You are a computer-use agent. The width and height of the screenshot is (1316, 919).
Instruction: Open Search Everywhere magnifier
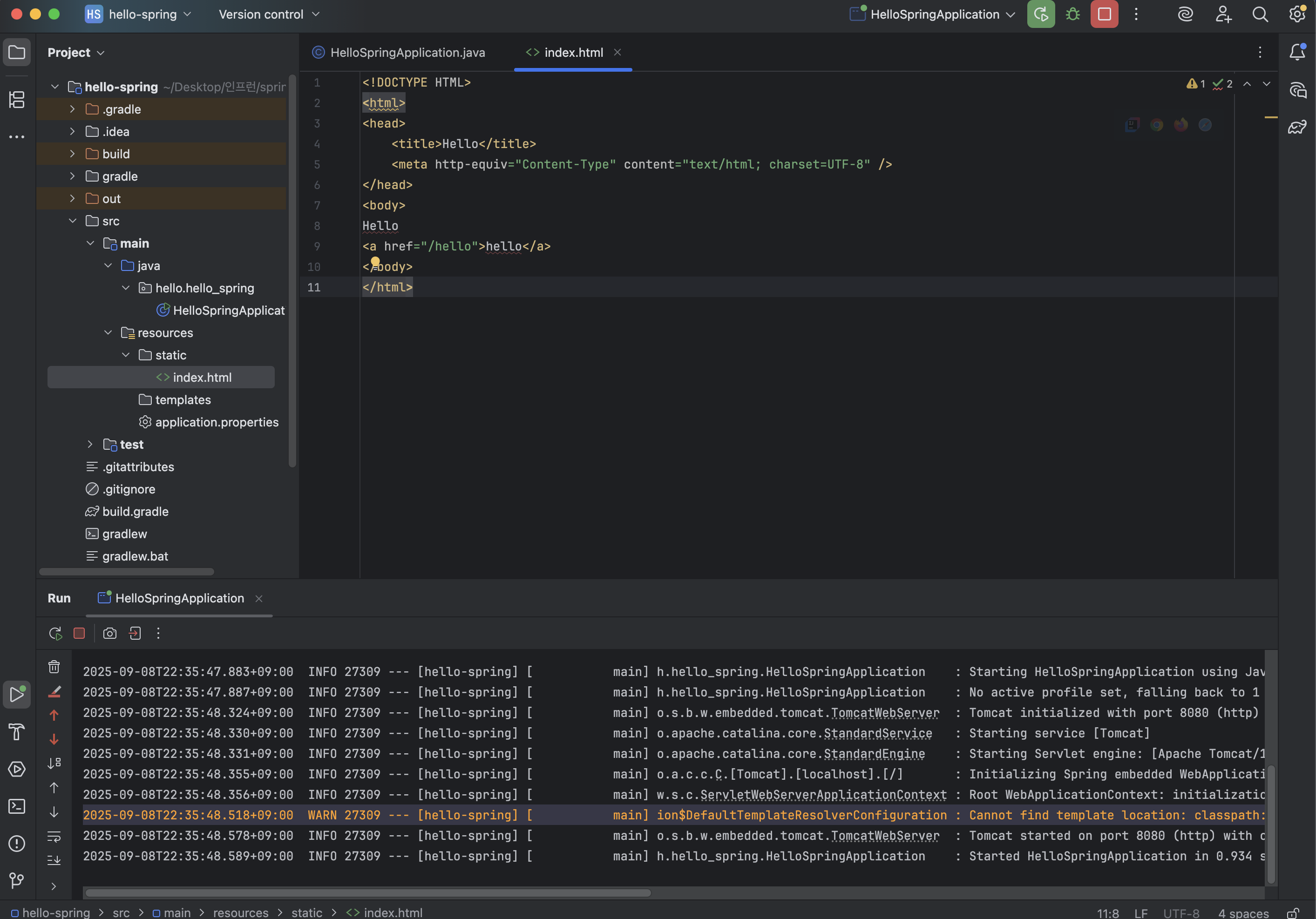click(1260, 14)
